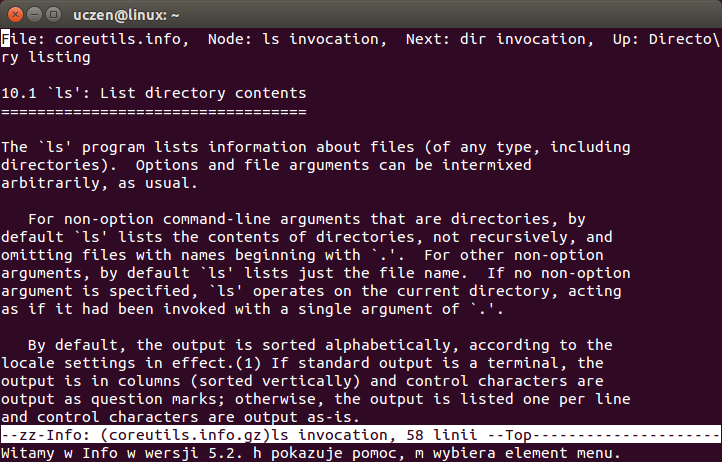The width and height of the screenshot is (722, 462).
Task: Click the 'ls invocation' node name in header
Action: coord(320,39)
